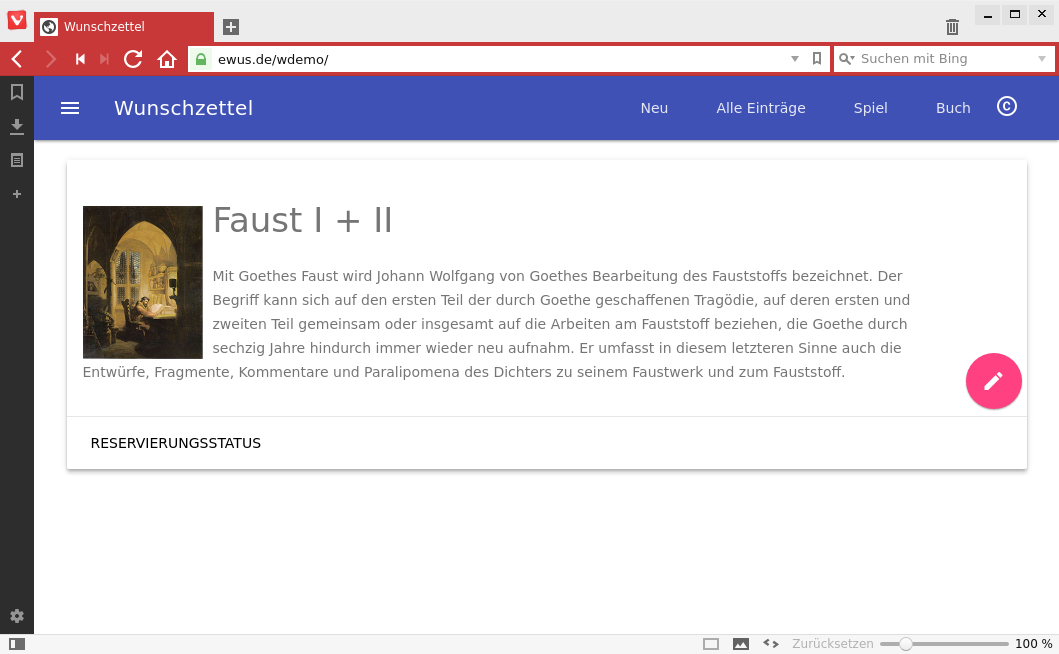Click the Faust painting thumbnail
This screenshot has height=654, width=1059.
(142, 282)
